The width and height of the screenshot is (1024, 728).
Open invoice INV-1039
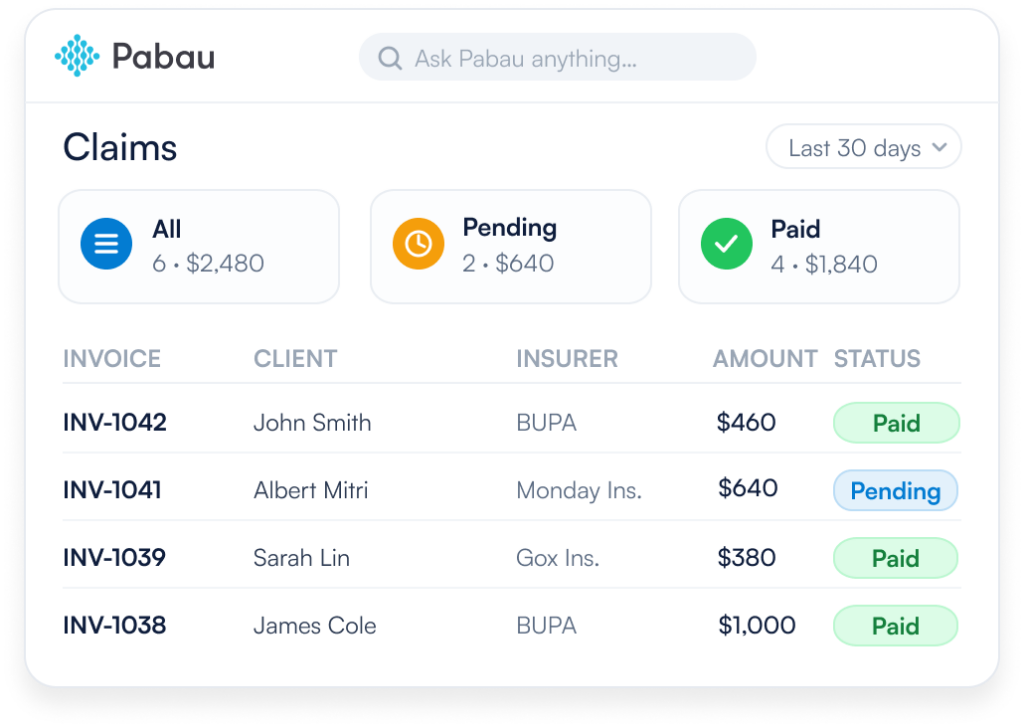coord(114,558)
